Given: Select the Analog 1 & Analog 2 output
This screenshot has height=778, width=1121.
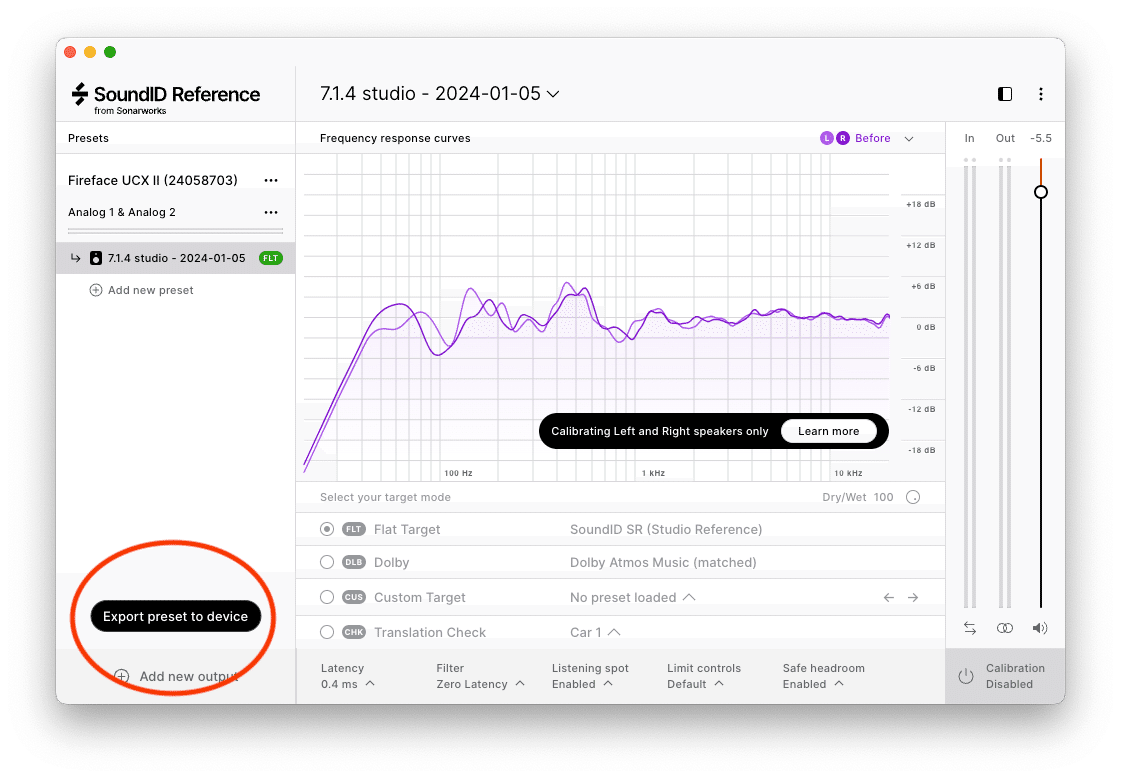Looking at the screenshot, I should (122, 212).
